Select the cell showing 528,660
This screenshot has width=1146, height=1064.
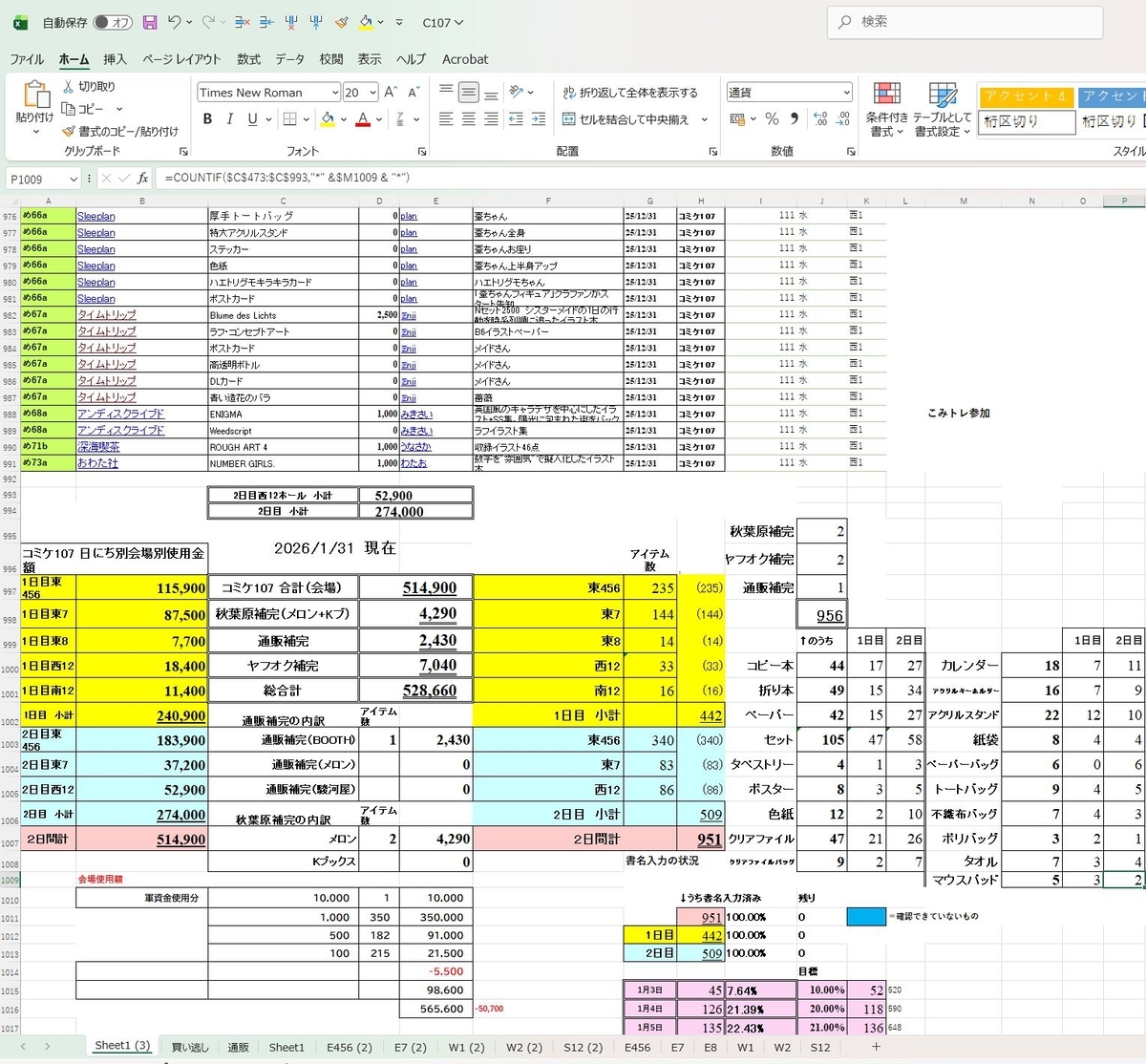coord(415,690)
